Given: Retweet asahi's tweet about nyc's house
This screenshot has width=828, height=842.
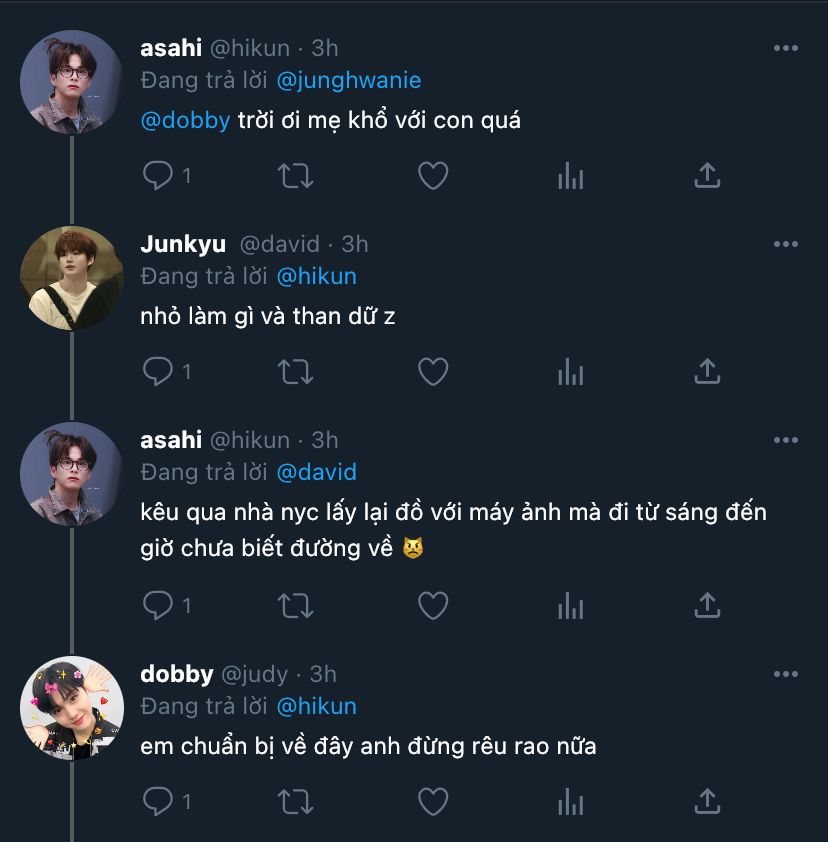Looking at the screenshot, I should point(294,605).
